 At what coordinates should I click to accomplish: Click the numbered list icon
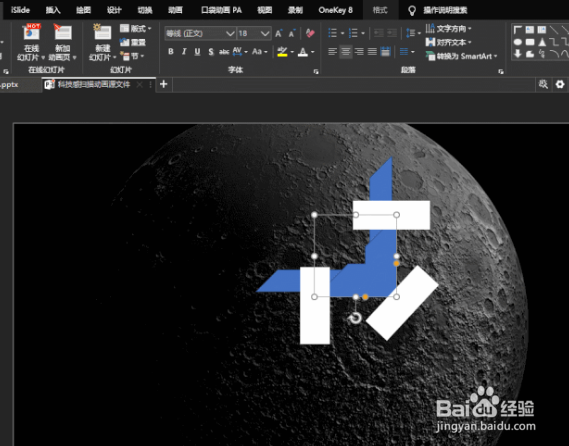pos(353,33)
